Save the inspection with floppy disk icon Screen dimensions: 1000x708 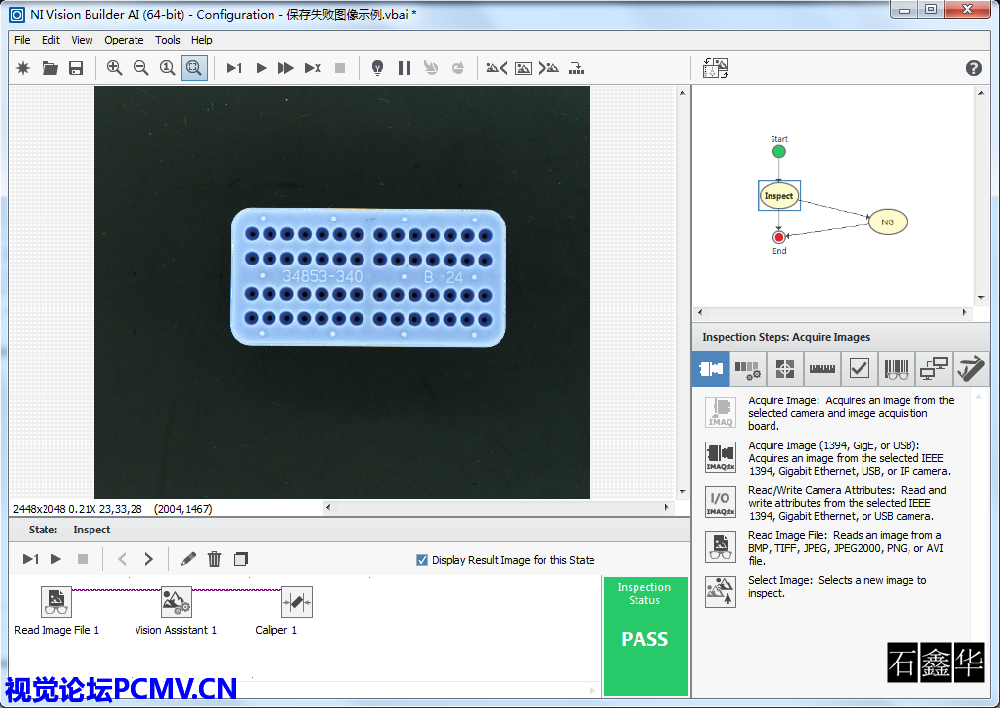tap(76, 68)
